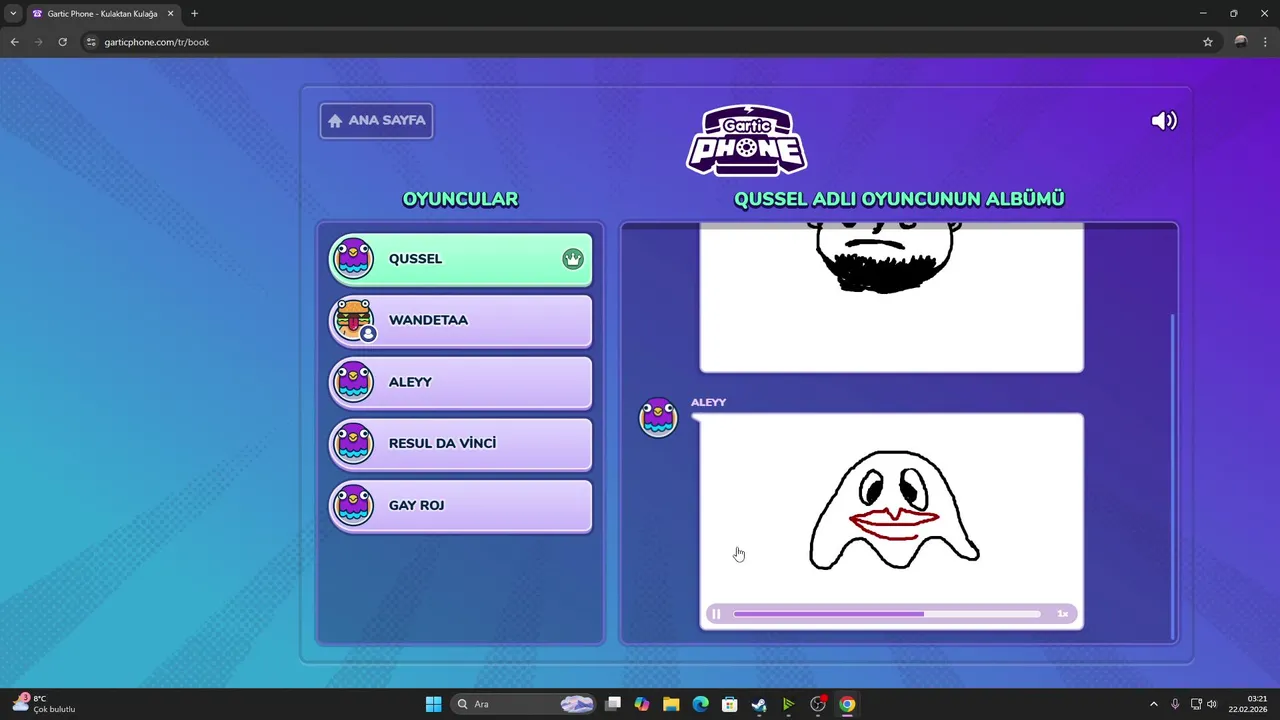This screenshot has height=720, width=1280.
Task: Open the Windows Start menu
Action: (433, 704)
